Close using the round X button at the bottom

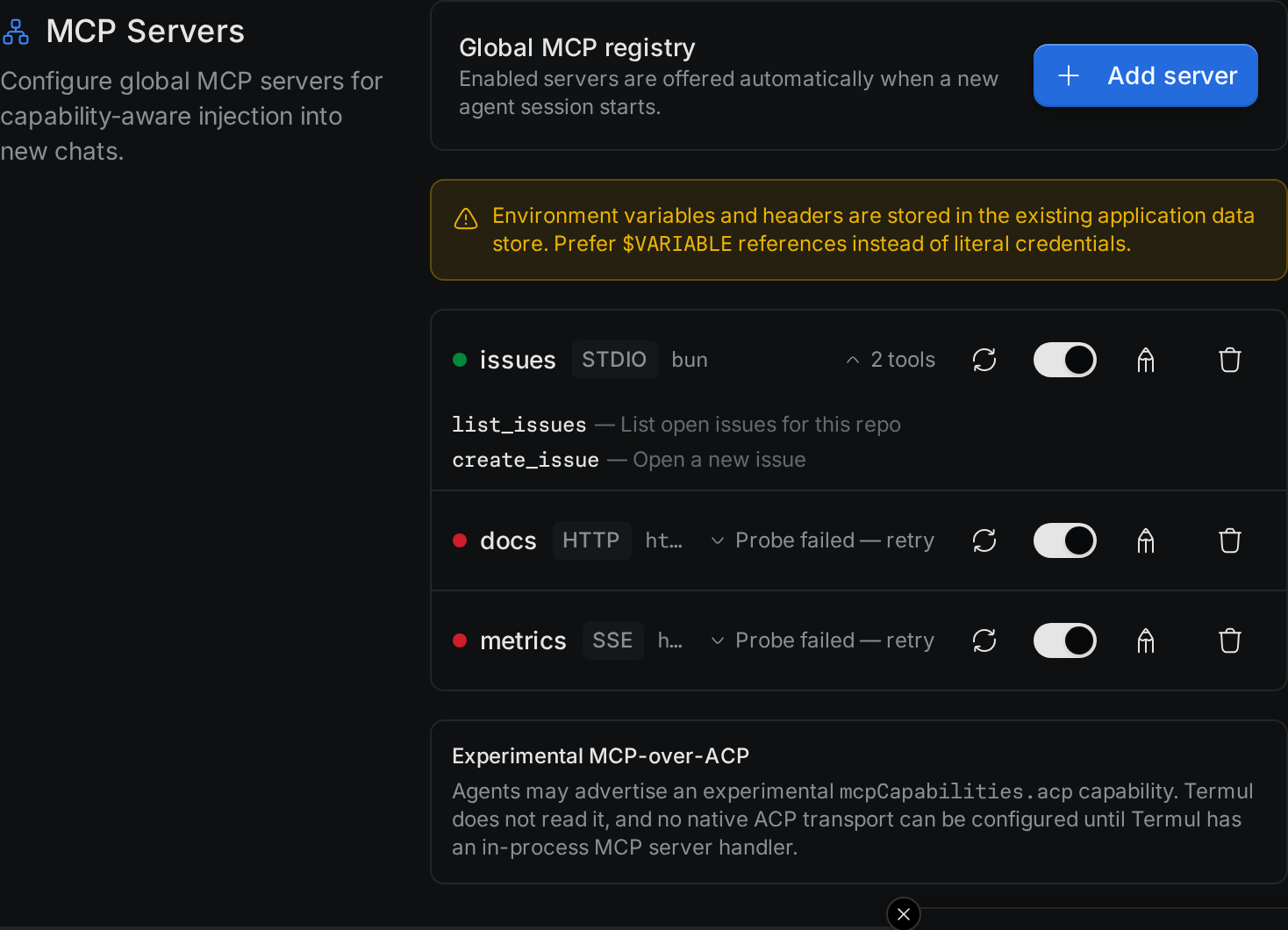(904, 914)
